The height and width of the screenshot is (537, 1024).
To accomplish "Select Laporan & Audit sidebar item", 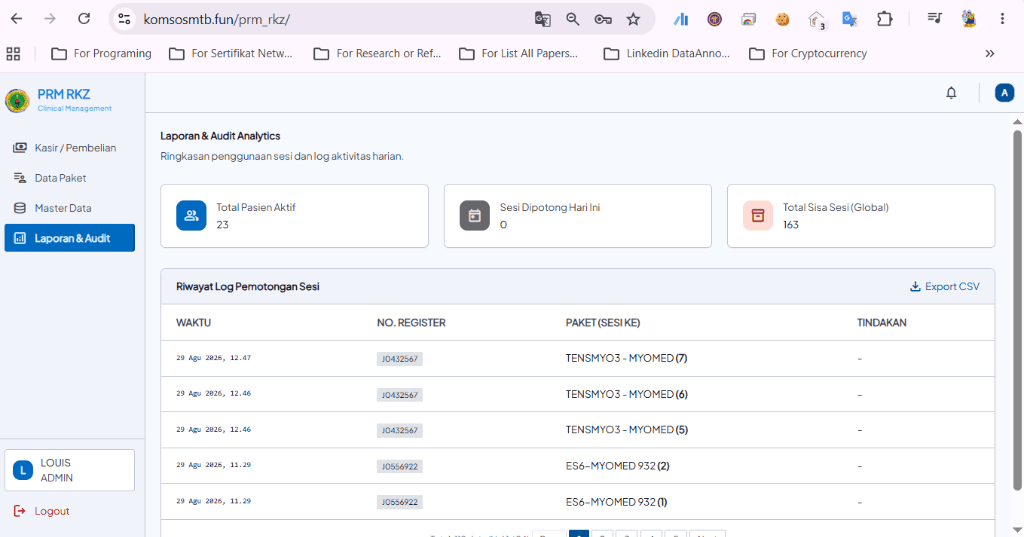I will pyautogui.click(x=70, y=238).
